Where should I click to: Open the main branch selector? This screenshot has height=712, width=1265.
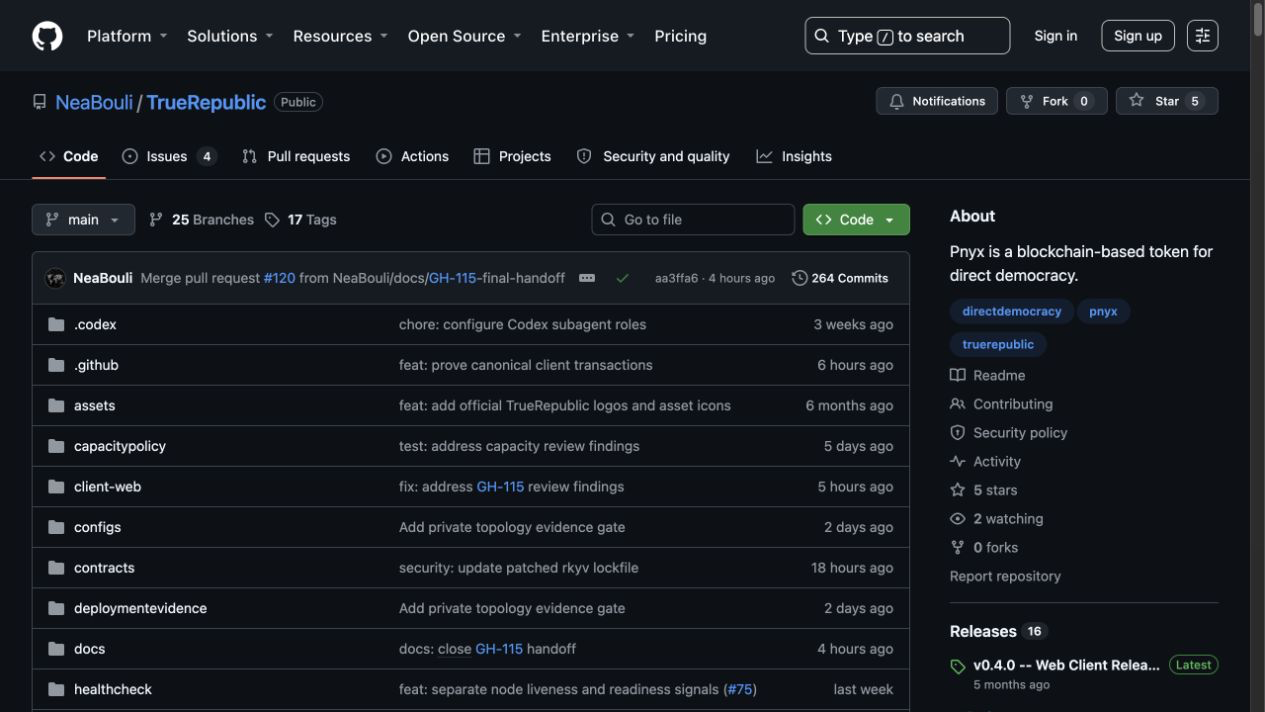[x=83, y=220]
